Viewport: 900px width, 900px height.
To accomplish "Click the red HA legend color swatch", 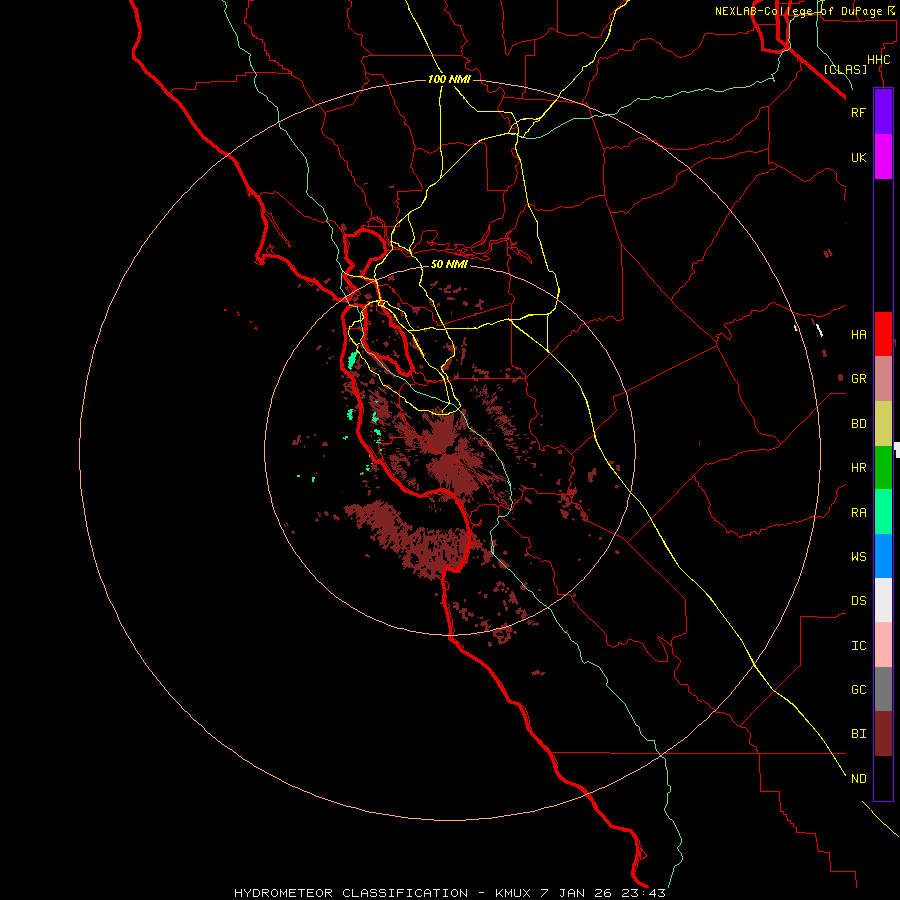I will (883, 334).
